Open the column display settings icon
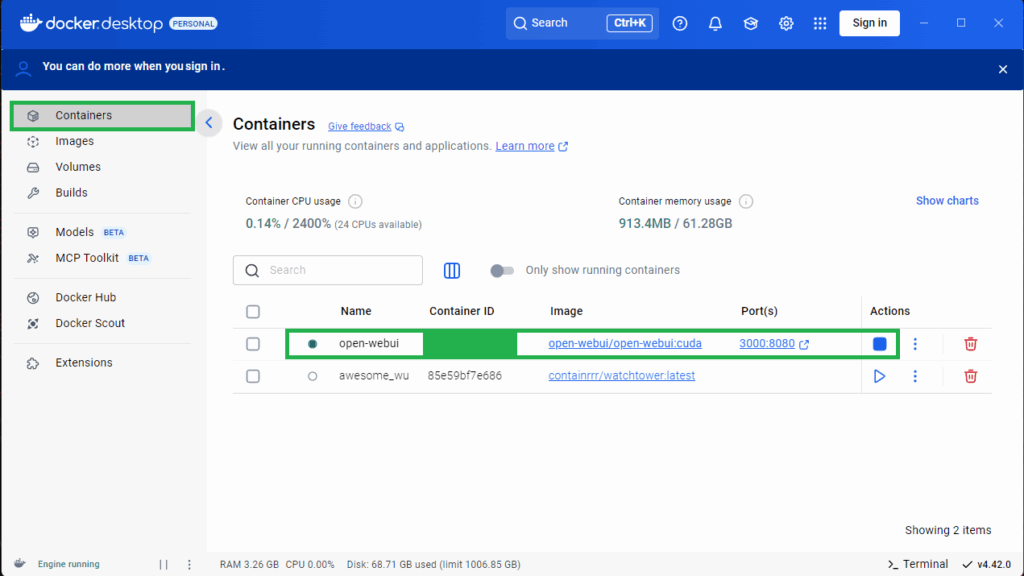1024x576 pixels. tap(452, 270)
